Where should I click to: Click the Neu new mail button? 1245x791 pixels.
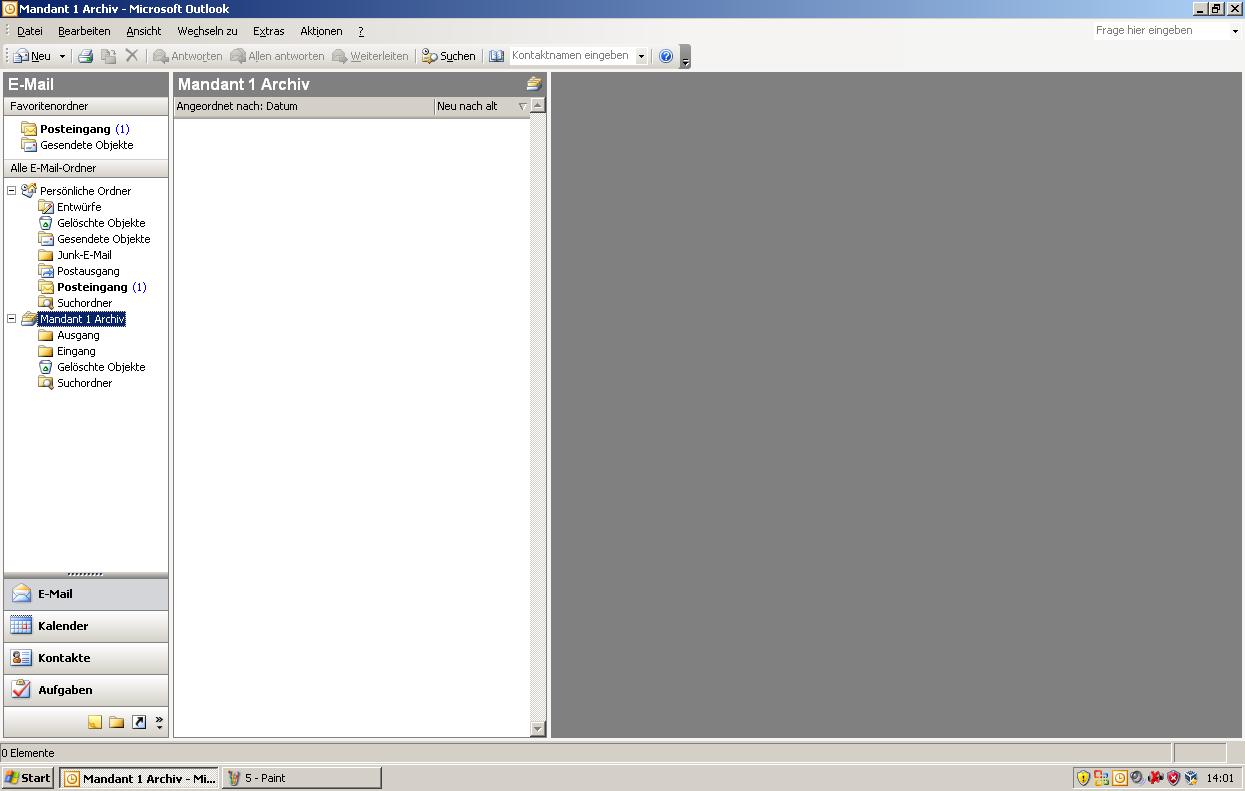(32, 56)
